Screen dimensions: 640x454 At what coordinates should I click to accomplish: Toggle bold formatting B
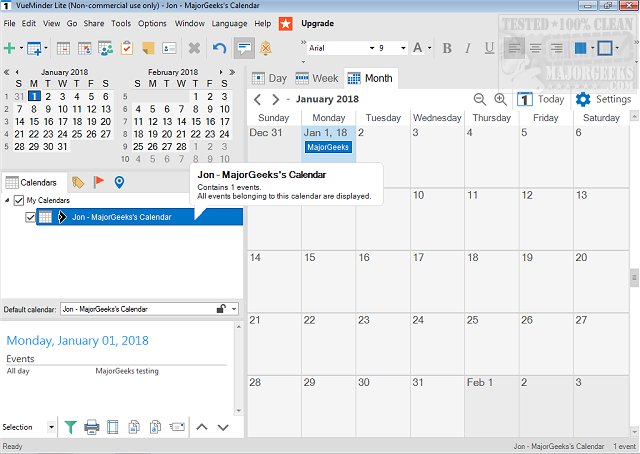pos(447,48)
